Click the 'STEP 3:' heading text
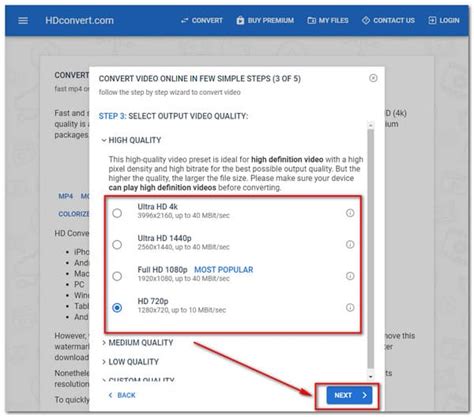The width and height of the screenshot is (474, 417). pyautogui.click(x=112, y=116)
